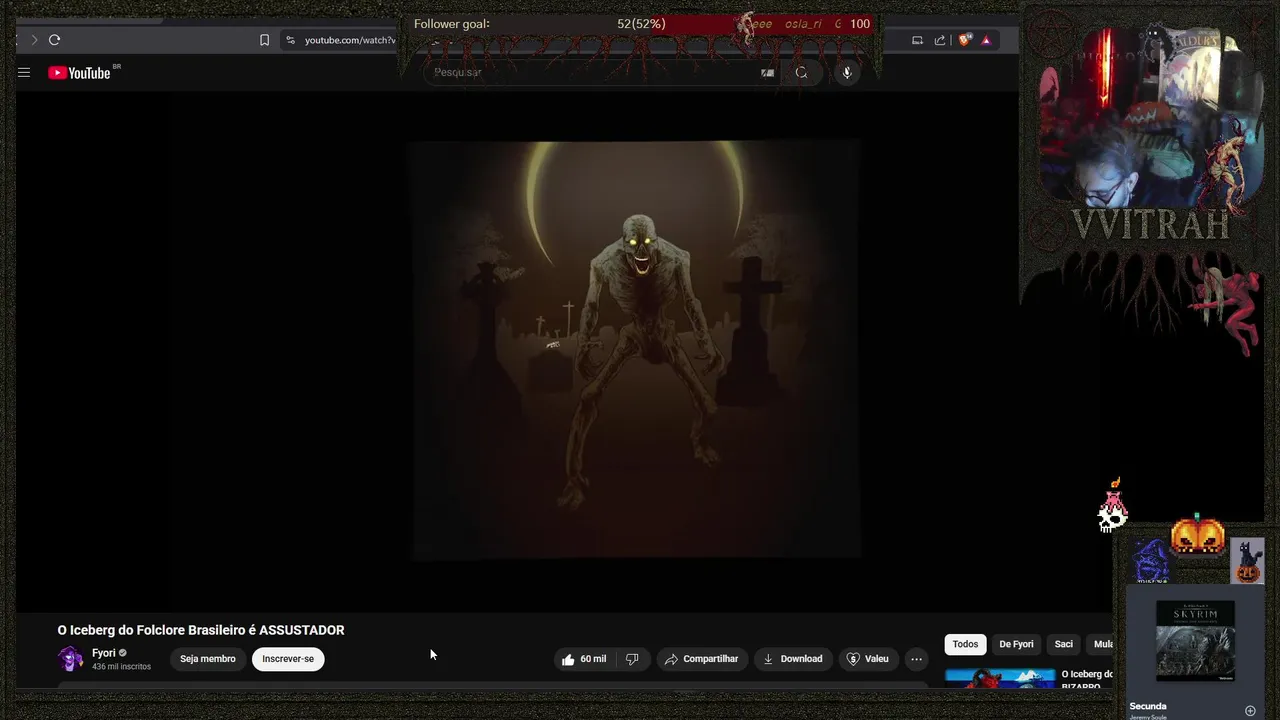Open Brave Rewards triangle icon
This screenshot has height=720, width=1280.
986,40
